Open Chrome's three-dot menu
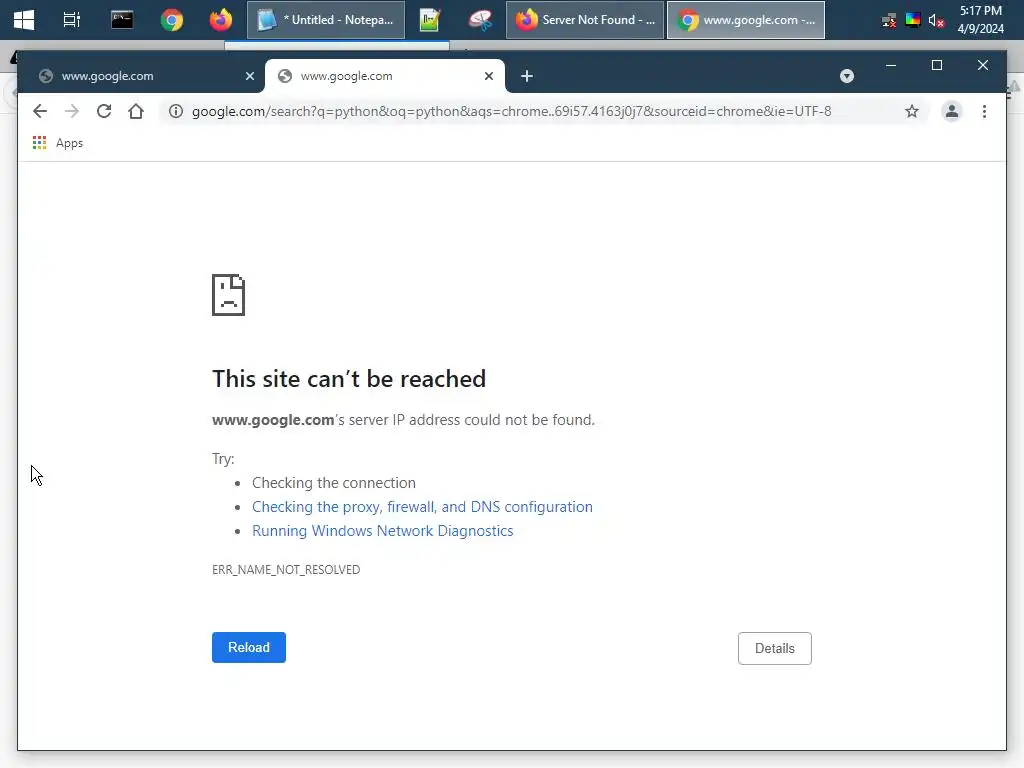The width and height of the screenshot is (1024, 768). [984, 111]
